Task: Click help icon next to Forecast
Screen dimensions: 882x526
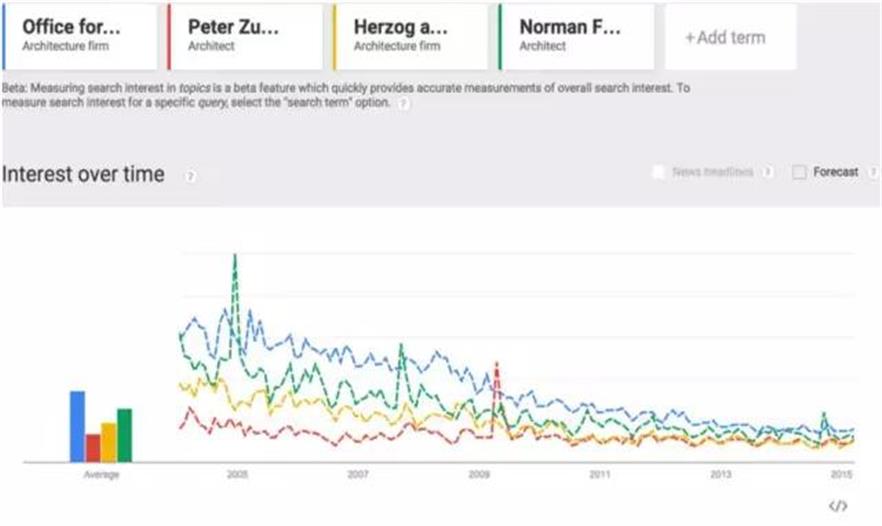Action: pos(873,172)
